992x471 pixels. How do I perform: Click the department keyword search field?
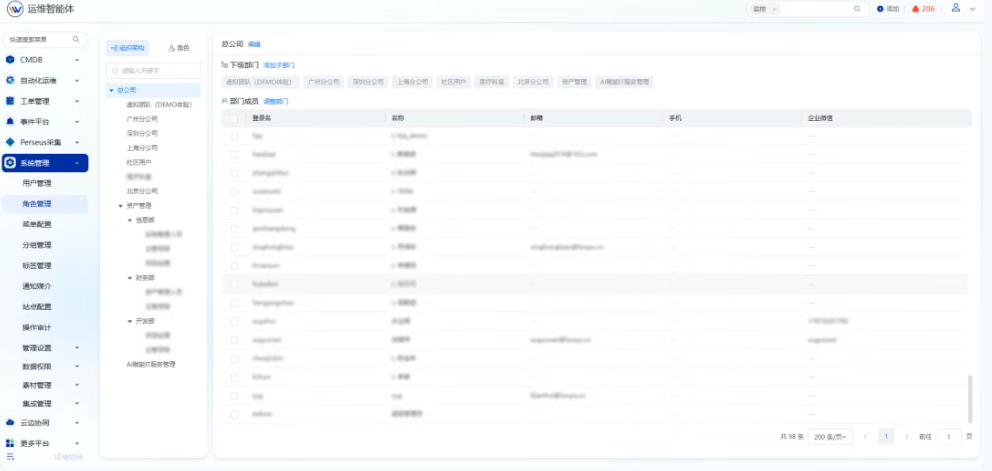(x=155, y=71)
